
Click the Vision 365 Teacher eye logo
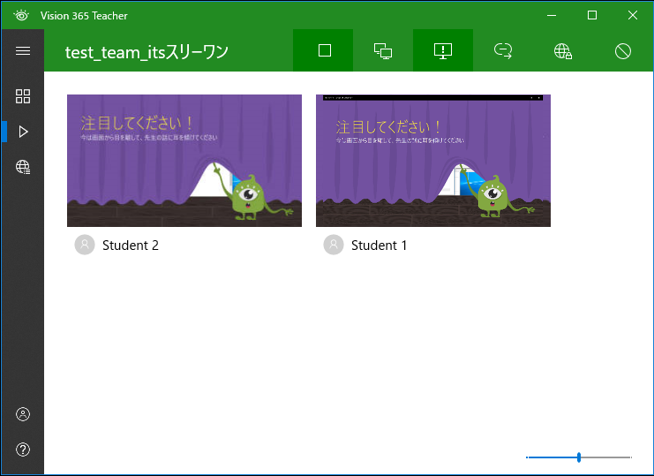(x=21, y=15)
